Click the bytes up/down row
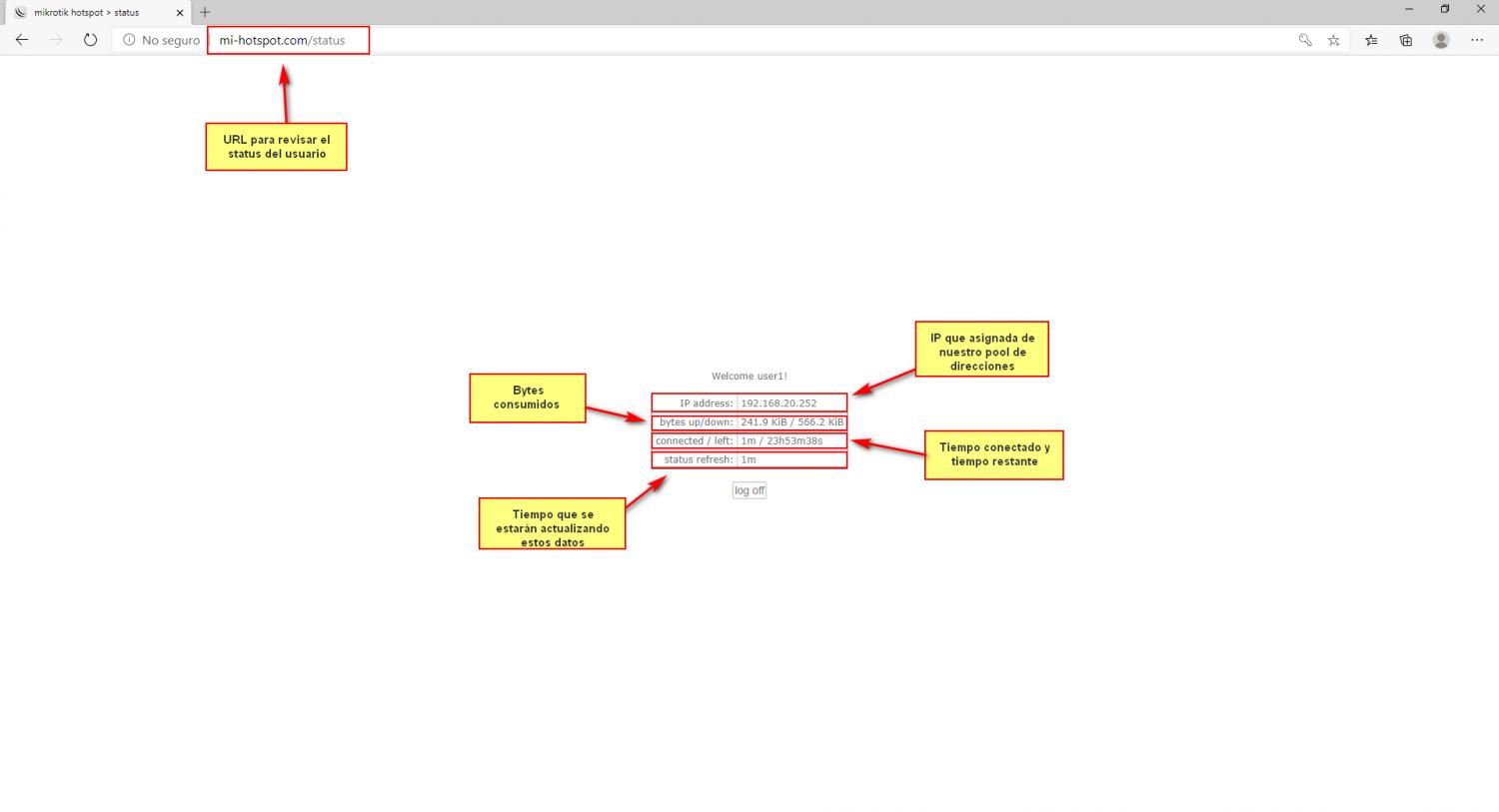The height and width of the screenshot is (812, 1499). 749,422
